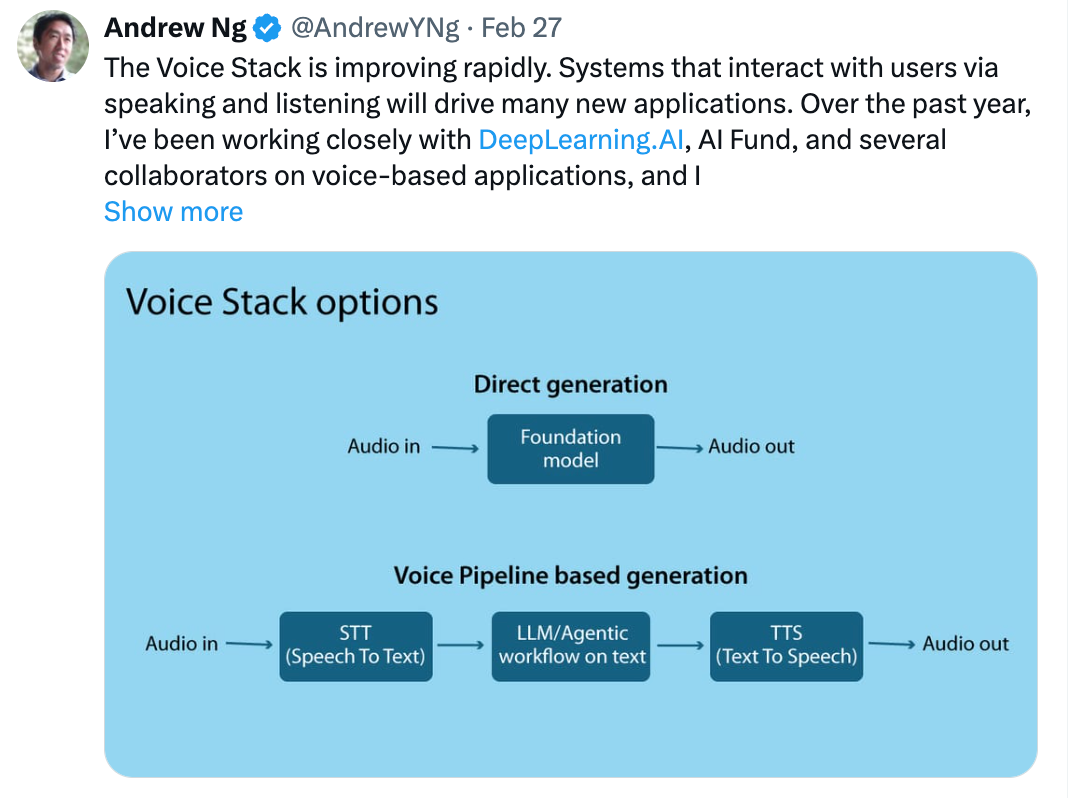1068x798 pixels.
Task: Click Audio in label before STT box
Action: pos(181,643)
